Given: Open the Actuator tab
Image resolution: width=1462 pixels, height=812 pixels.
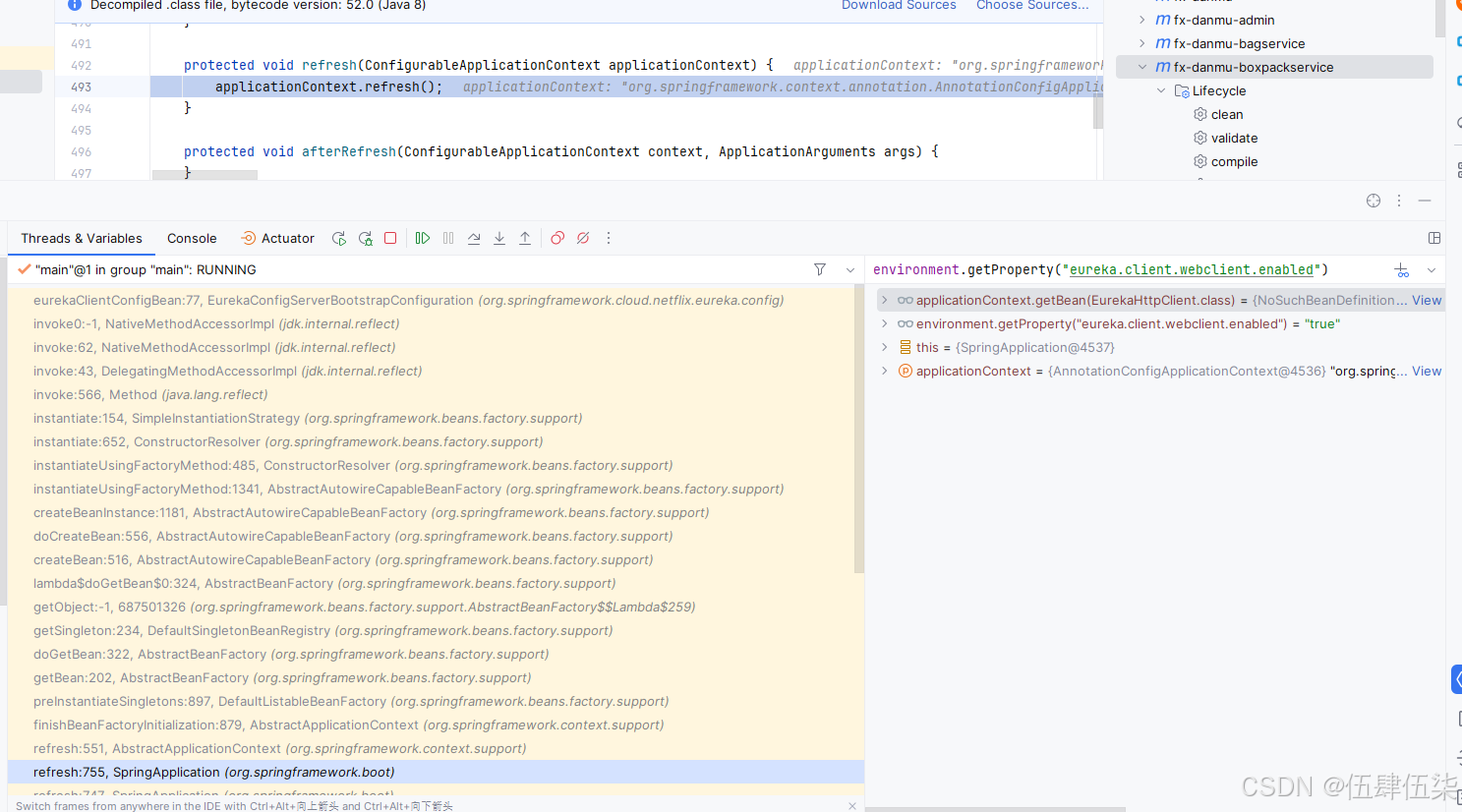Looking at the screenshot, I should [x=277, y=238].
